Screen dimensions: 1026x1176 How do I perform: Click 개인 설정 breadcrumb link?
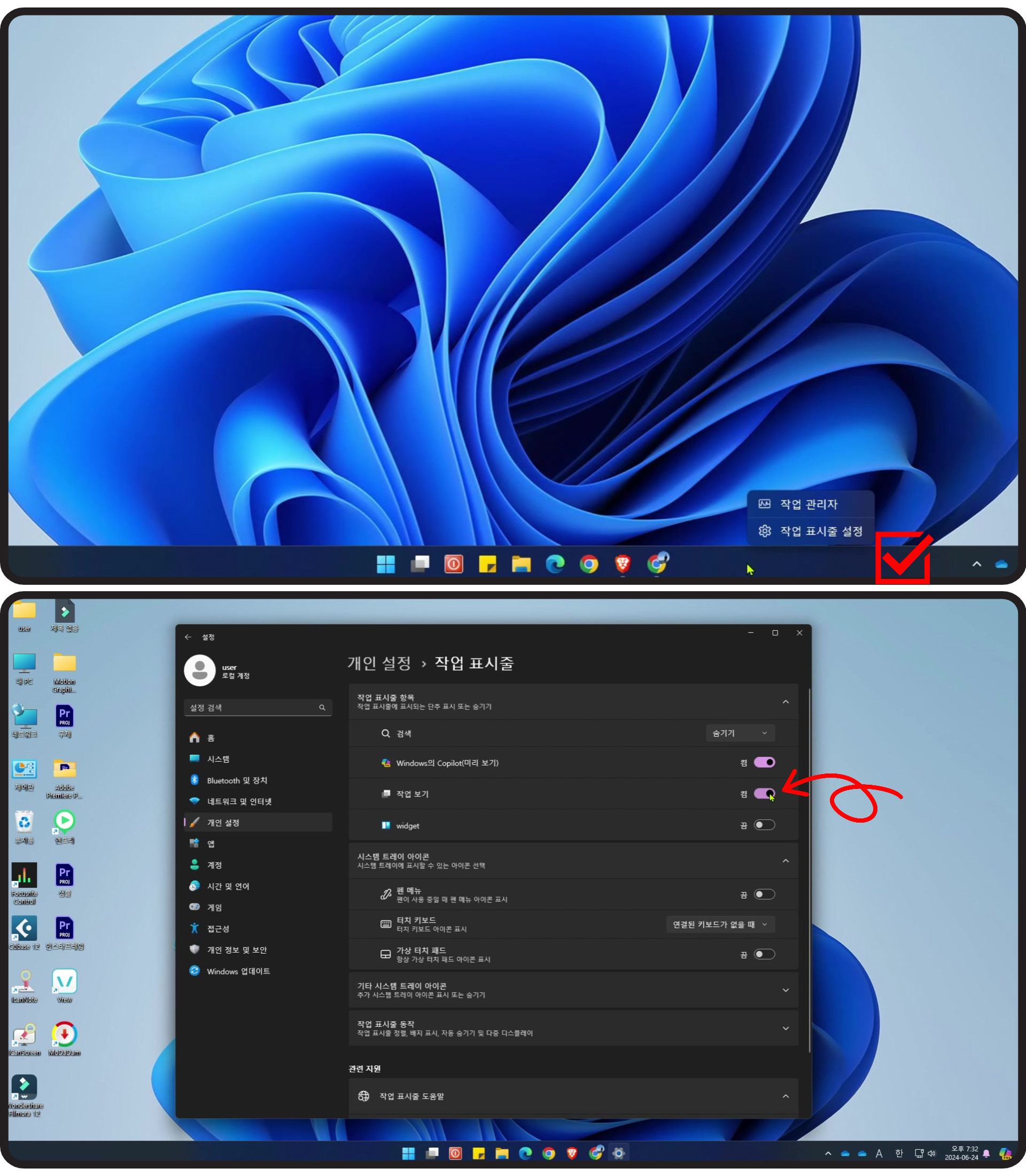(379, 663)
